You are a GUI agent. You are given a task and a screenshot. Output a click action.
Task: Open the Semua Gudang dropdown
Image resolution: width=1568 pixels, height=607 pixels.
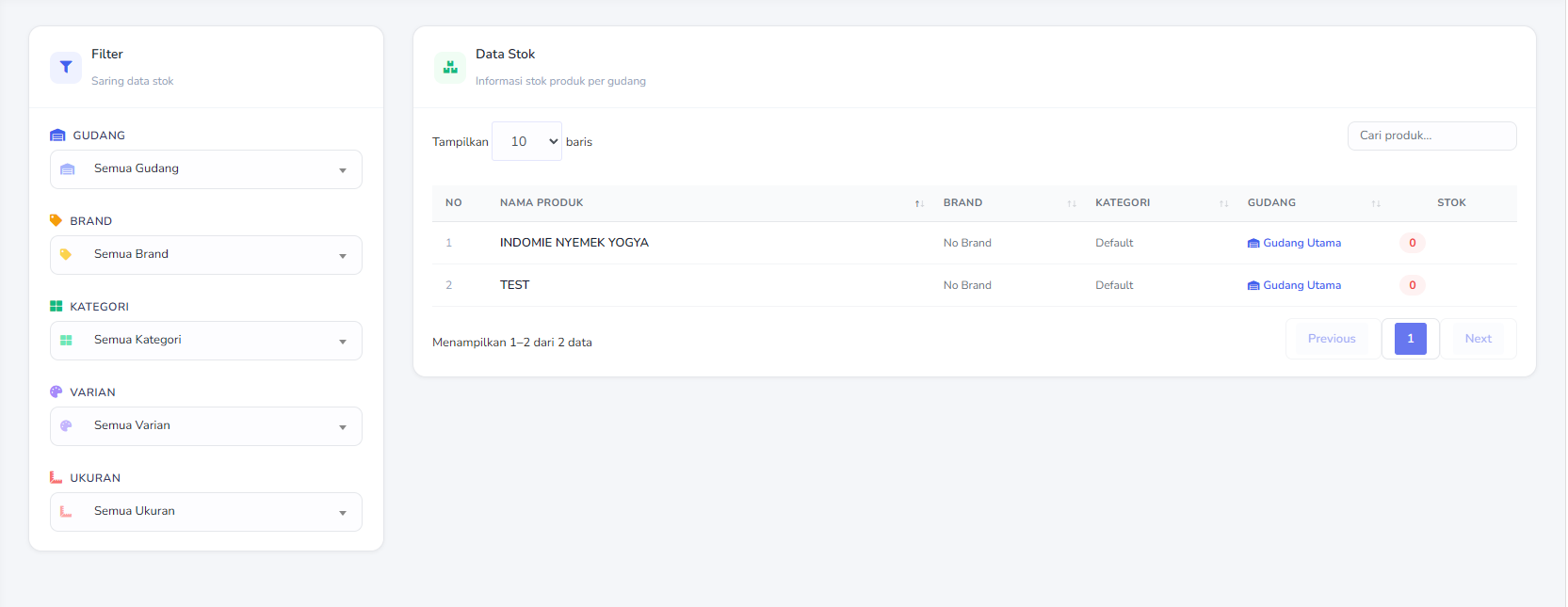click(x=206, y=169)
